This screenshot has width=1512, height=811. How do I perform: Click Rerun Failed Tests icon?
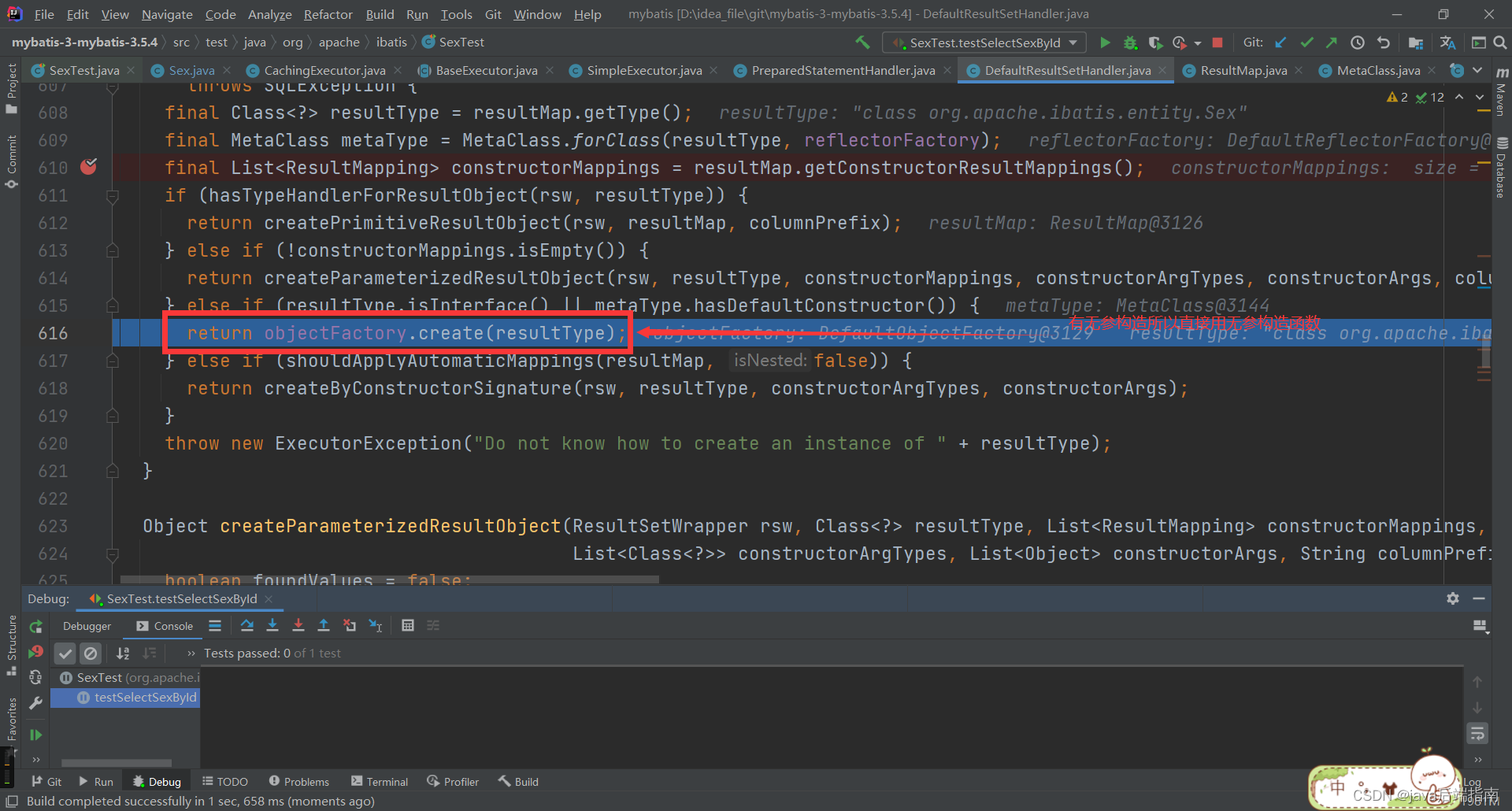[x=36, y=652]
